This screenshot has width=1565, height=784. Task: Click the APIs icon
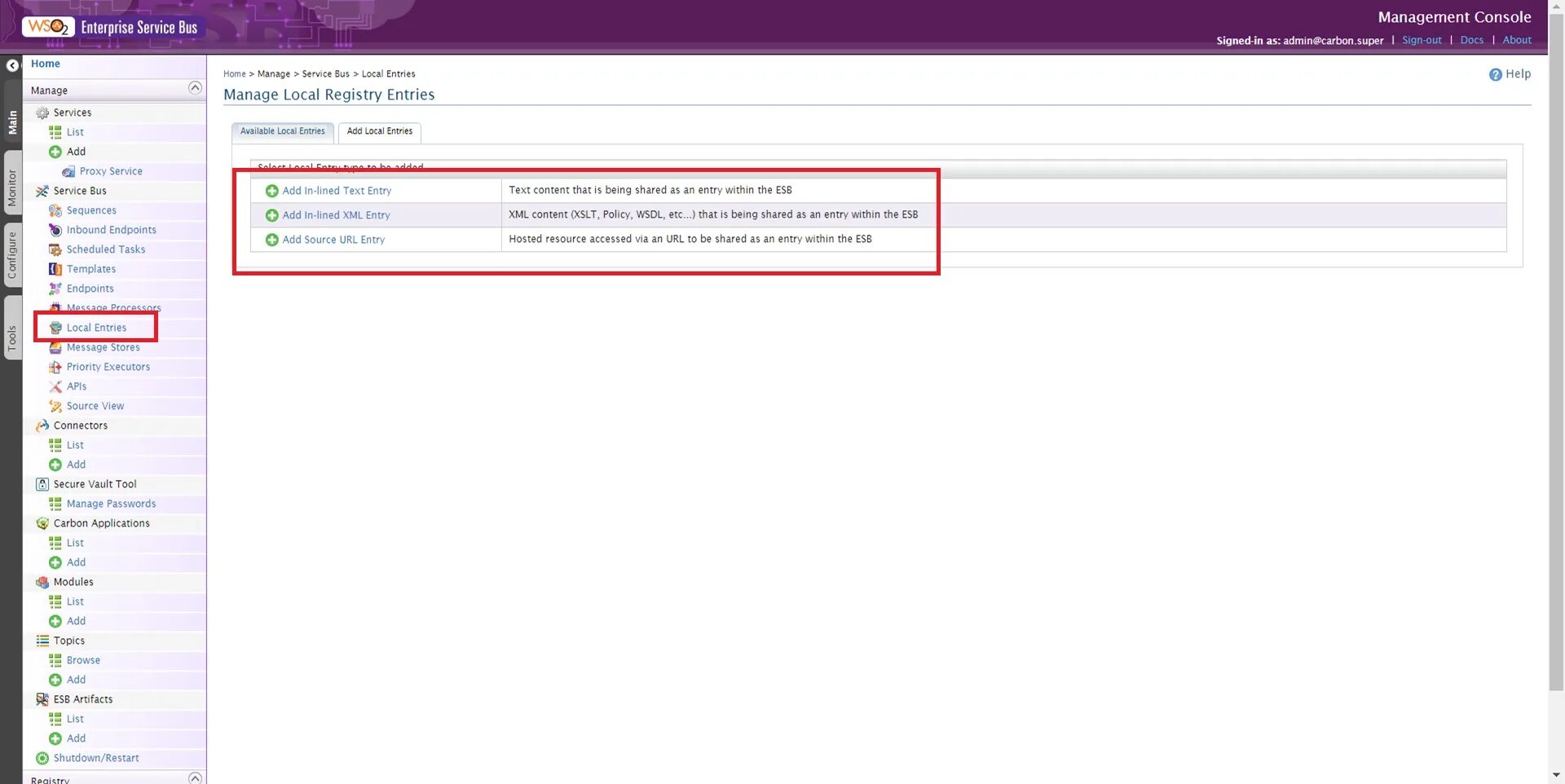coord(55,386)
